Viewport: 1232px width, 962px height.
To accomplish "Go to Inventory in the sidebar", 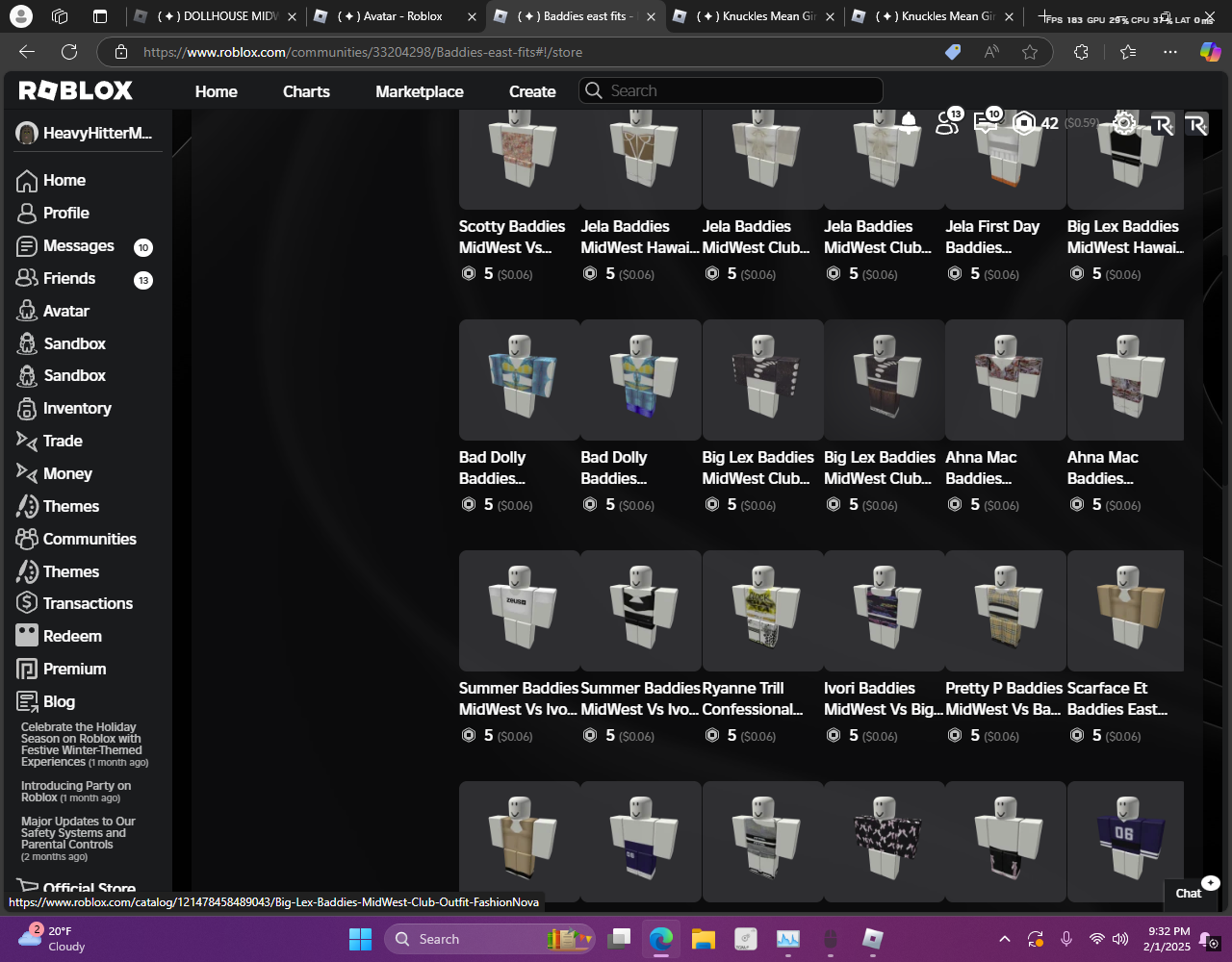I will click(x=77, y=408).
